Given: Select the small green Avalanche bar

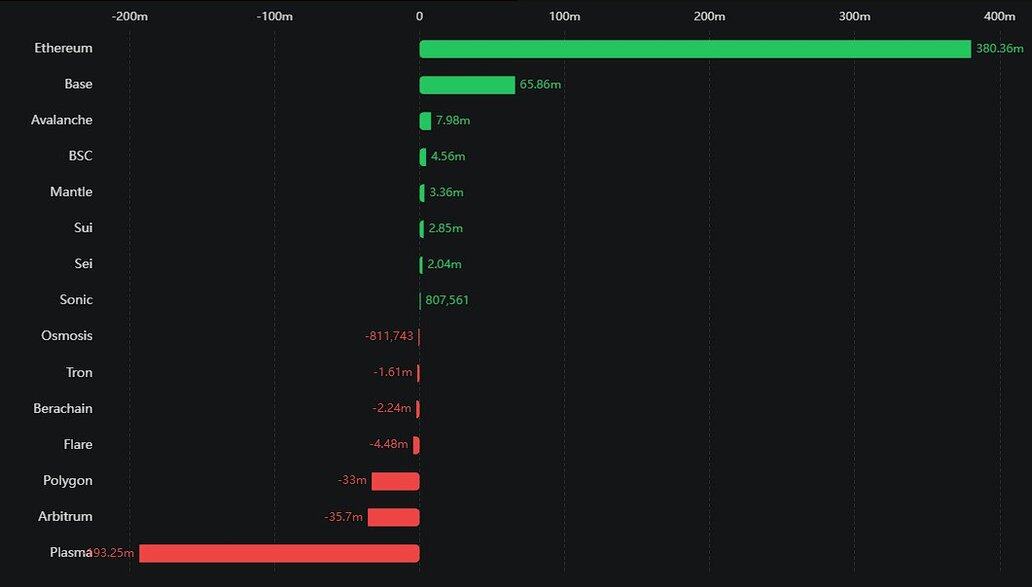Looking at the screenshot, I should [x=426, y=121].
